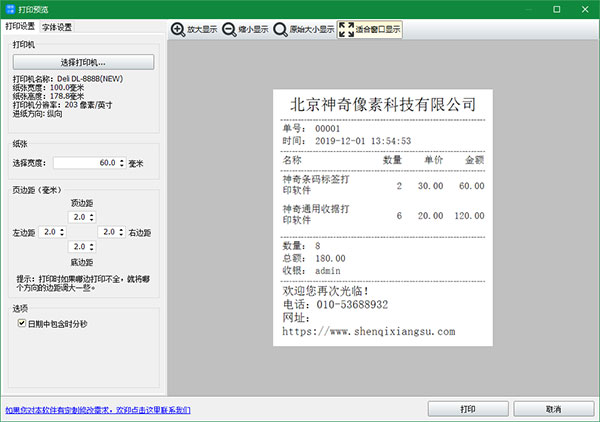This screenshot has height=422, width=600.
Task: Open the 打印设置 tab
Action: 20,26
